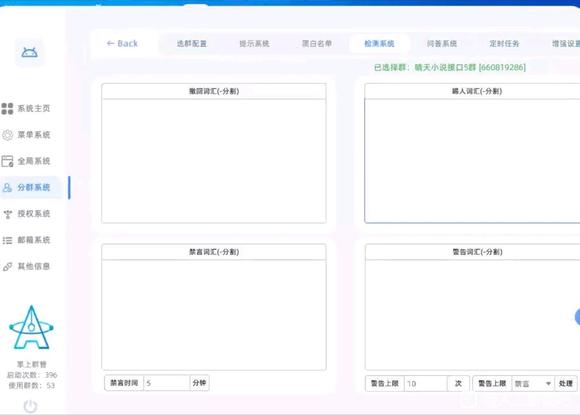Click the selected group text 已选择群
This screenshot has height=415, width=580.
450,67
